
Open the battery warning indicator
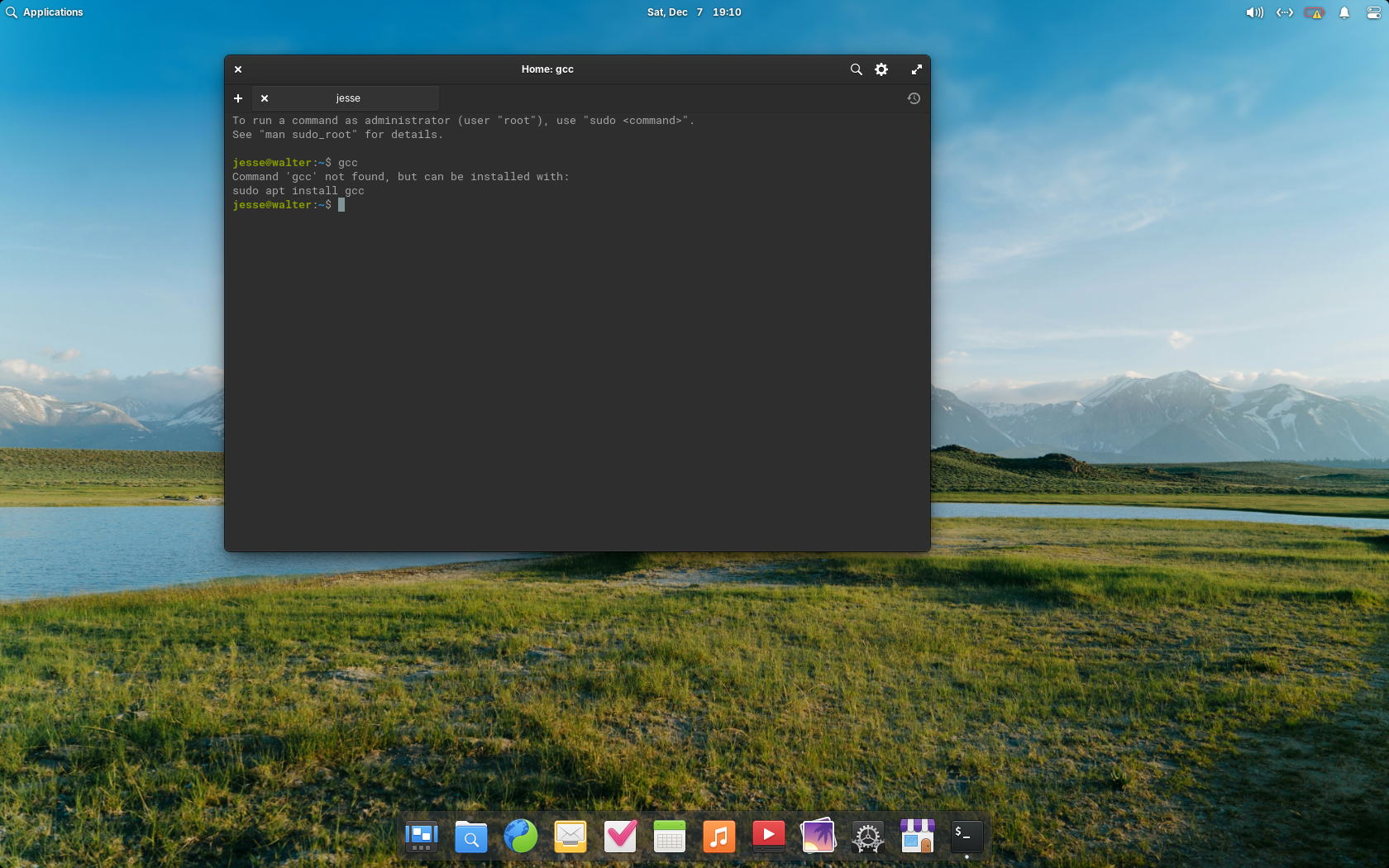pos(1314,12)
